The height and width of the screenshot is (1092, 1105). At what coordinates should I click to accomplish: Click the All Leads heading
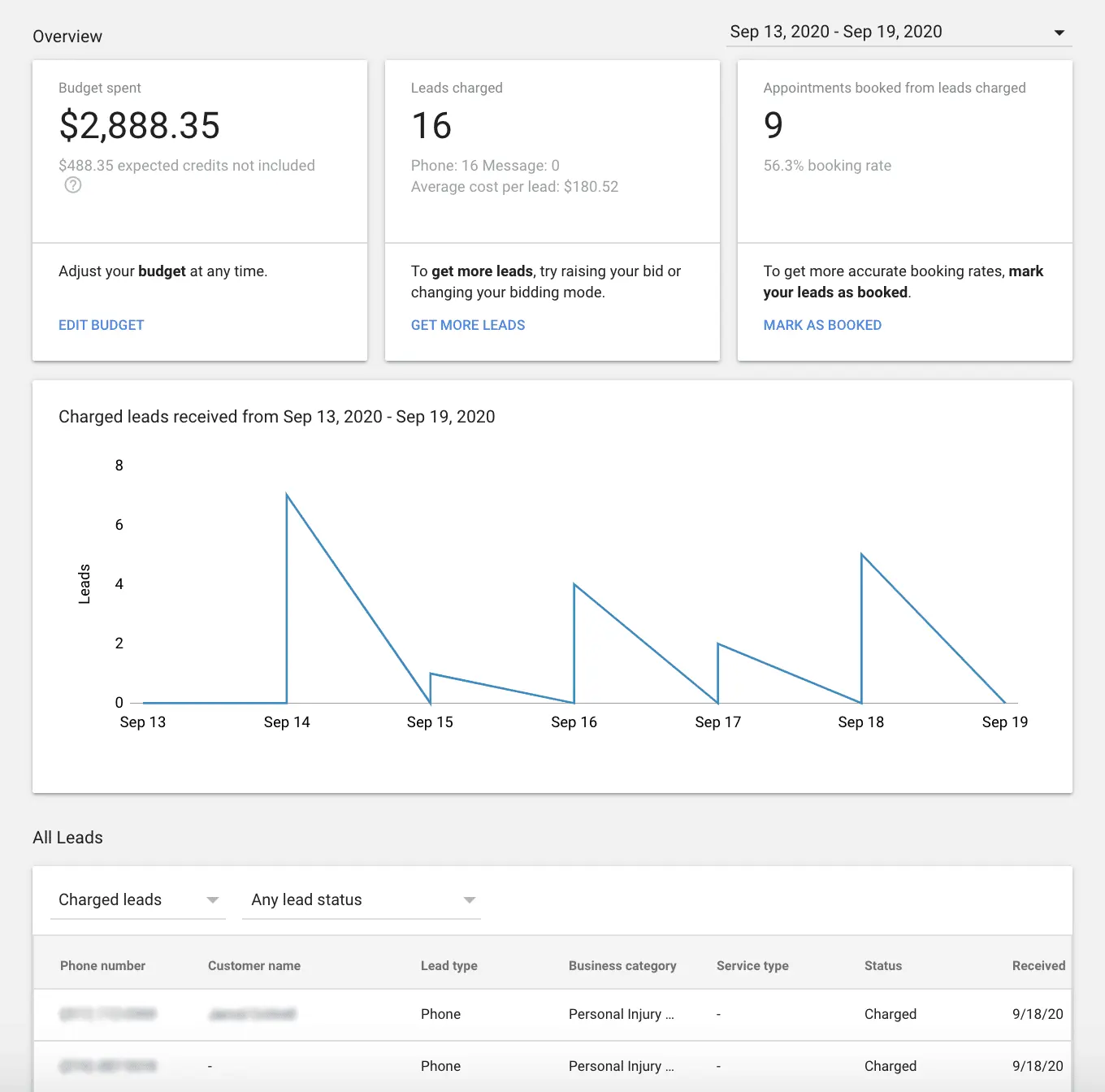(67, 838)
